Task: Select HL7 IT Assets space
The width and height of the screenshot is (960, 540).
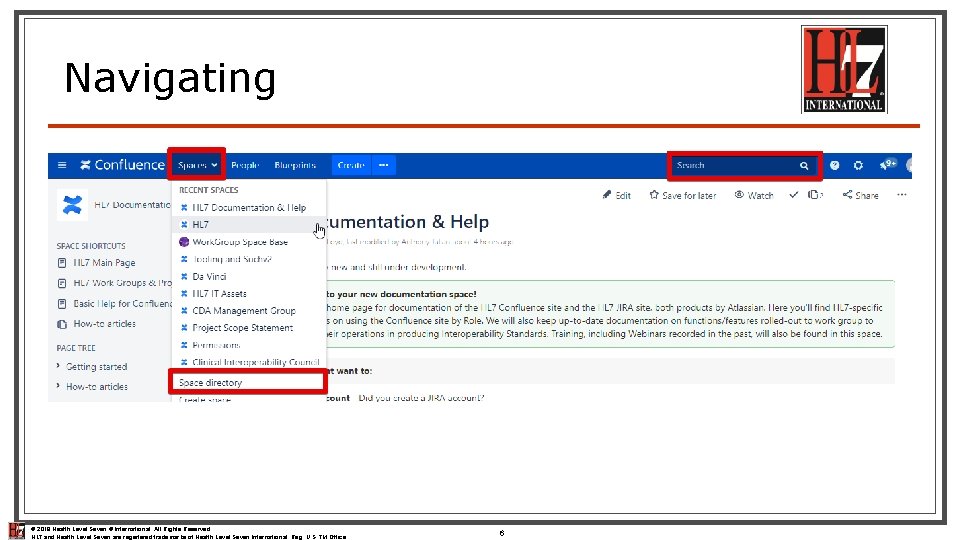Action: [249, 293]
